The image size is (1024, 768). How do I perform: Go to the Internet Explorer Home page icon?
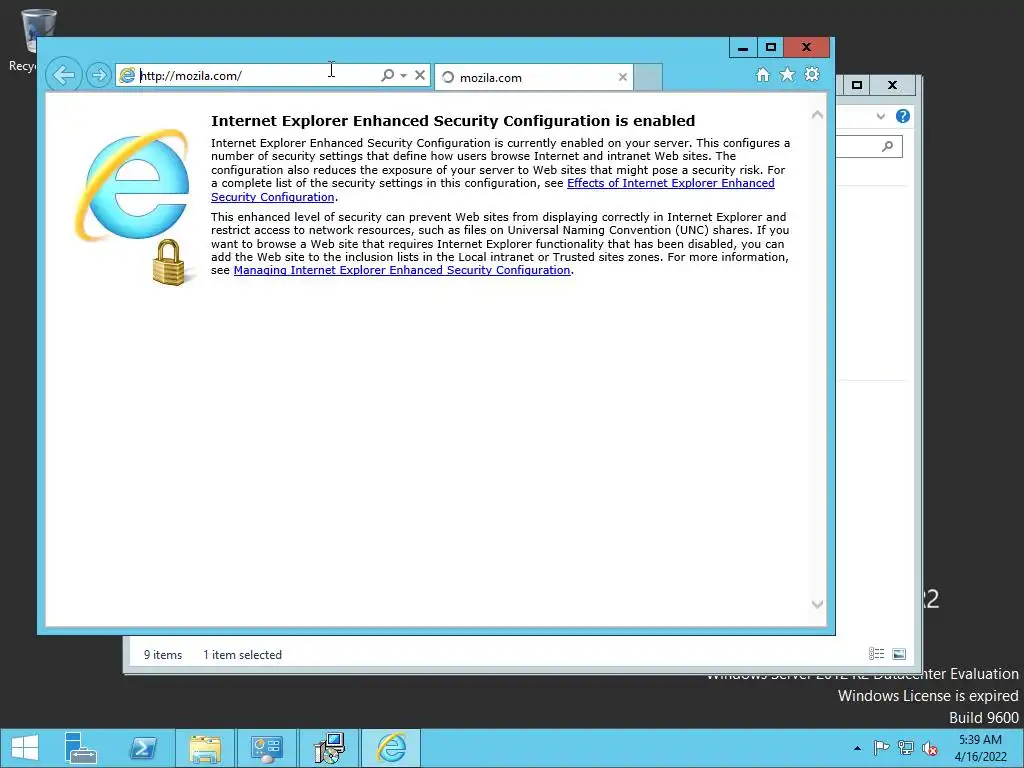pyautogui.click(x=763, y=74)
